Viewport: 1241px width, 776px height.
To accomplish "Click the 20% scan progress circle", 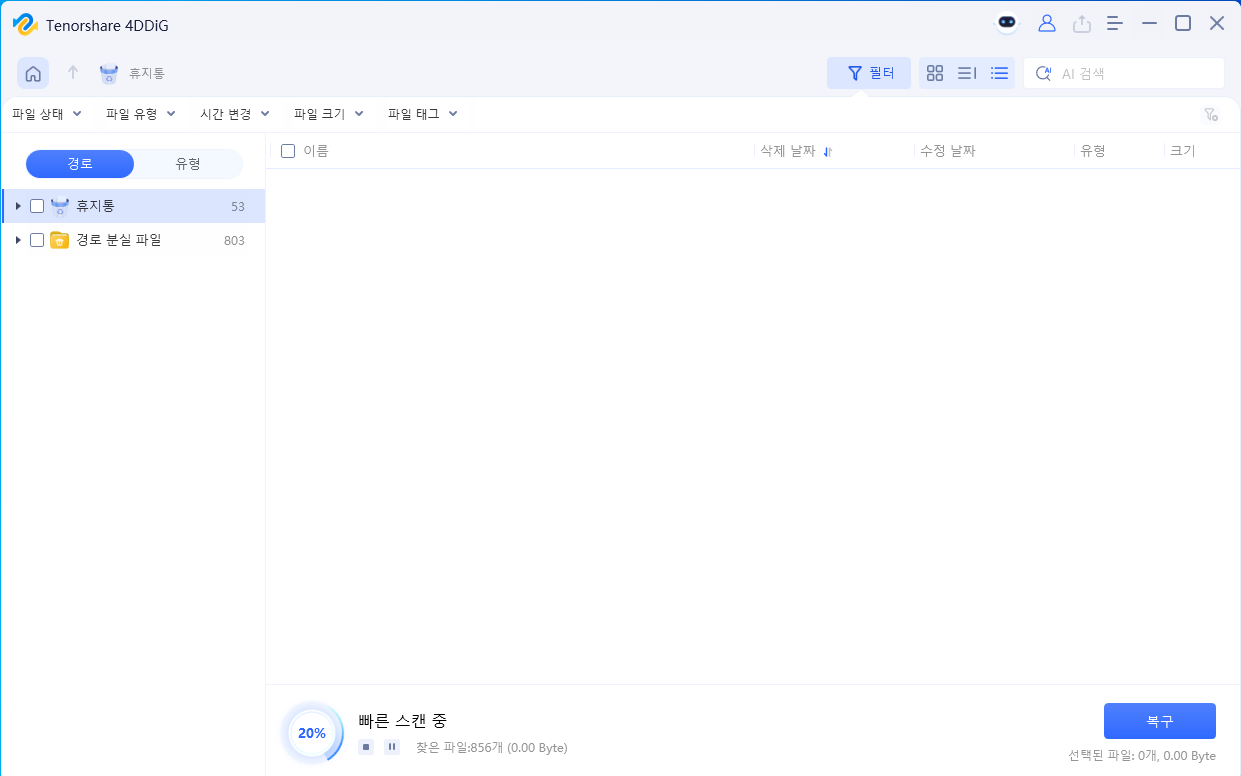I will [312, 733].
